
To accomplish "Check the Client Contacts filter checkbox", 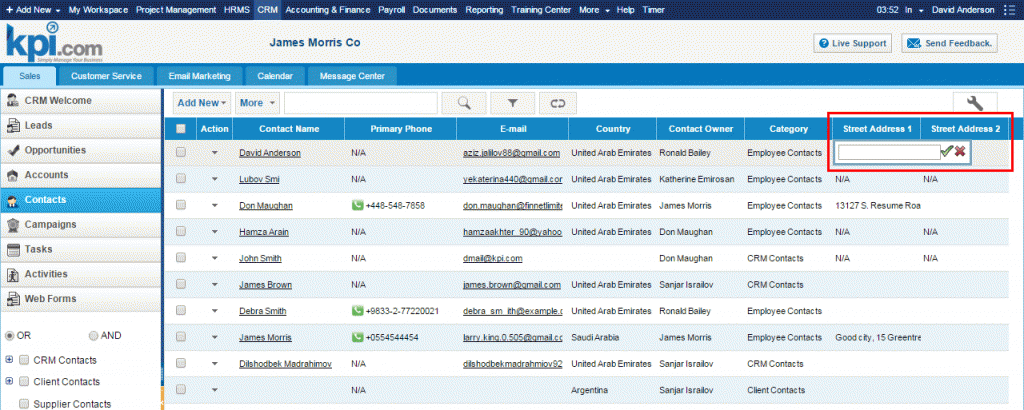I will 24,381.
